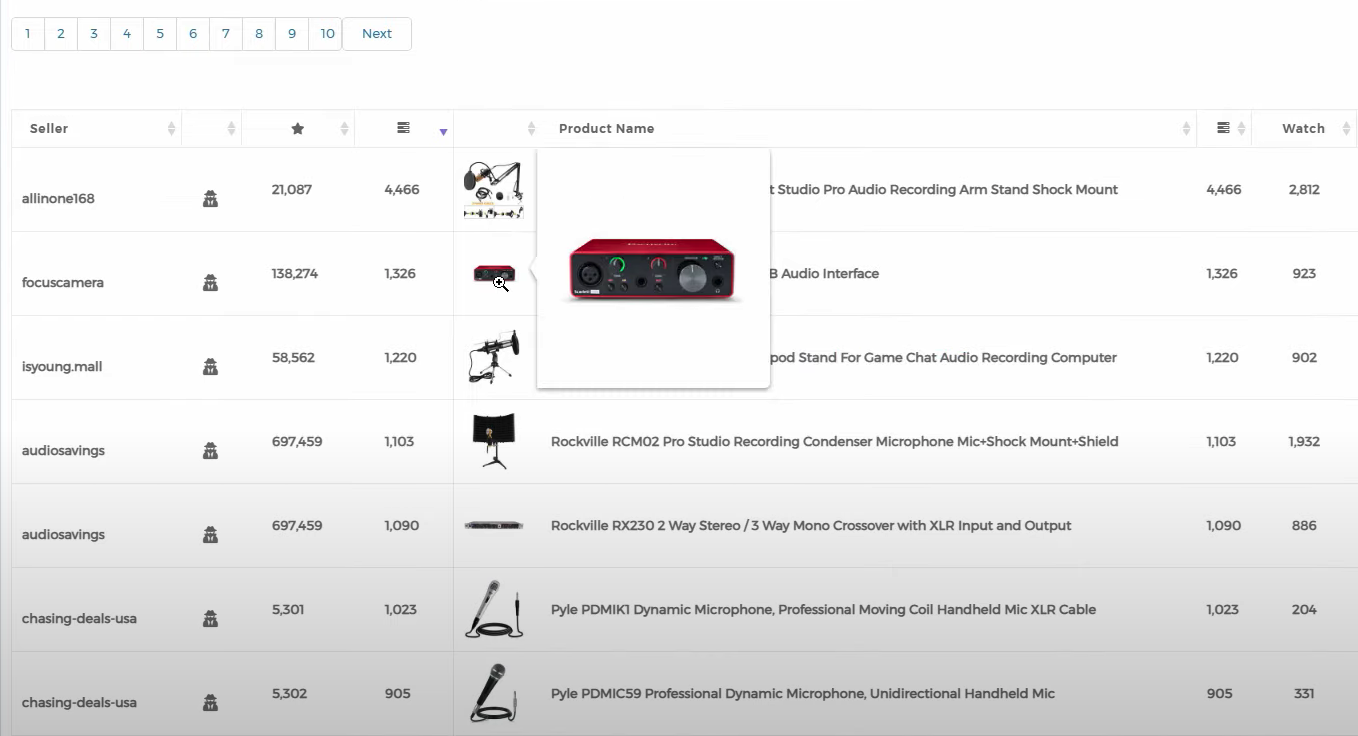Click seller badge icon in focuscamera row
Viewport: 1358px width, 736px height.
pyautogui.click(x=210, y=283)
